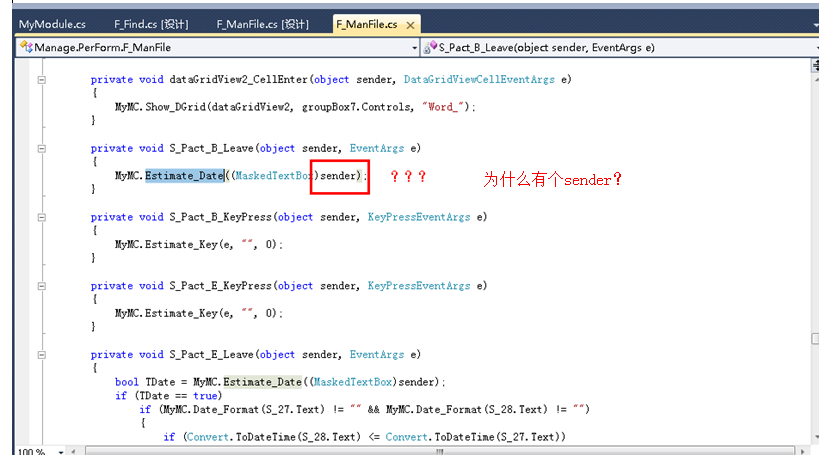Viewport: 819px width, 455px height.
Task: Open the F_ManFile.cs design tab
Action: coord(262,24)
